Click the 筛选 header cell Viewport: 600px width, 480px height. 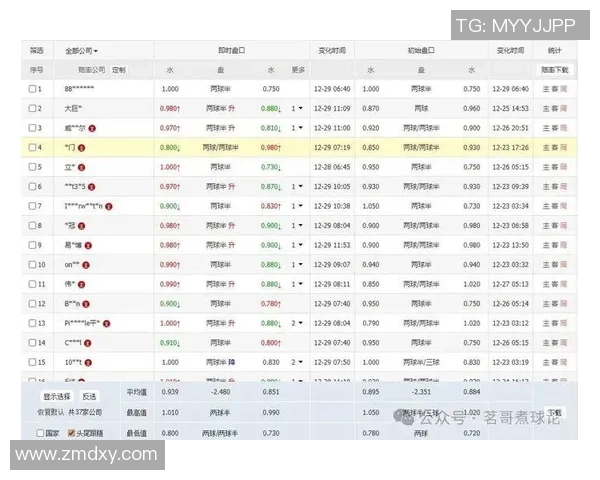click(37, 51)
